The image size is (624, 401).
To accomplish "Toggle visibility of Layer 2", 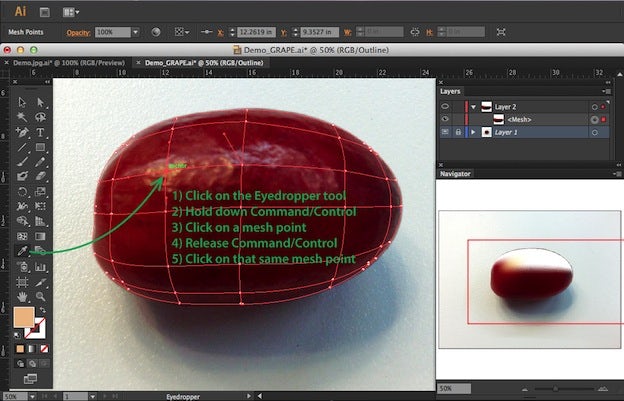I will [445, 106].
